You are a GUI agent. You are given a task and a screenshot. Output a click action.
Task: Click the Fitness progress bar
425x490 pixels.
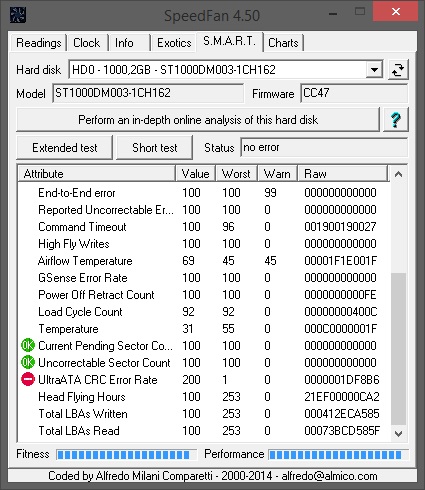(x=126, y=455)
